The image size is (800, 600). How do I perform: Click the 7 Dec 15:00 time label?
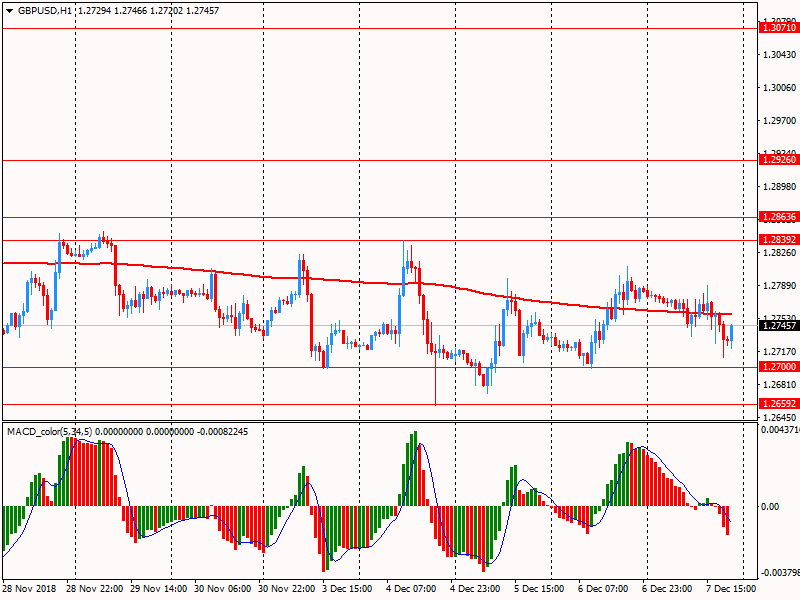(731, 590)
